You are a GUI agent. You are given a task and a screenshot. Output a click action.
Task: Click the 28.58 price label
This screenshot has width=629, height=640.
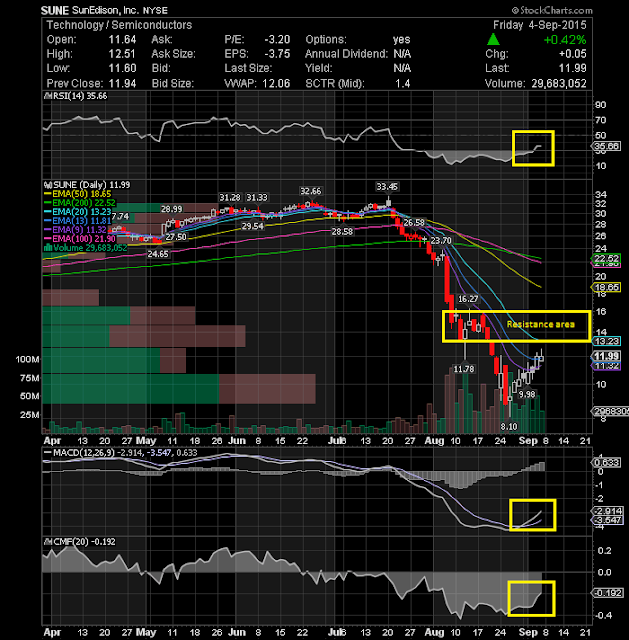tap(342, 231)
